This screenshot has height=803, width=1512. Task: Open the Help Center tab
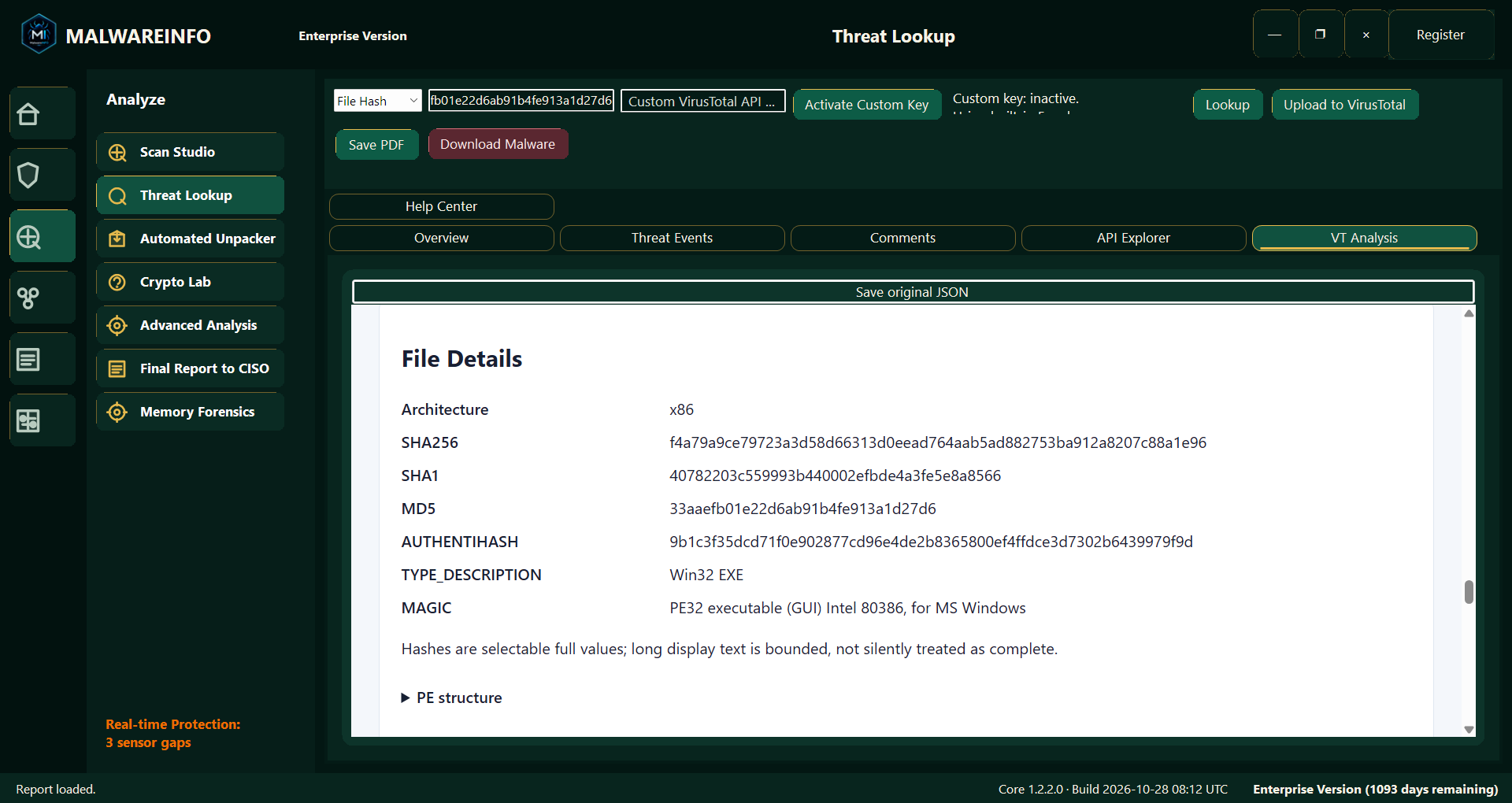441,206
